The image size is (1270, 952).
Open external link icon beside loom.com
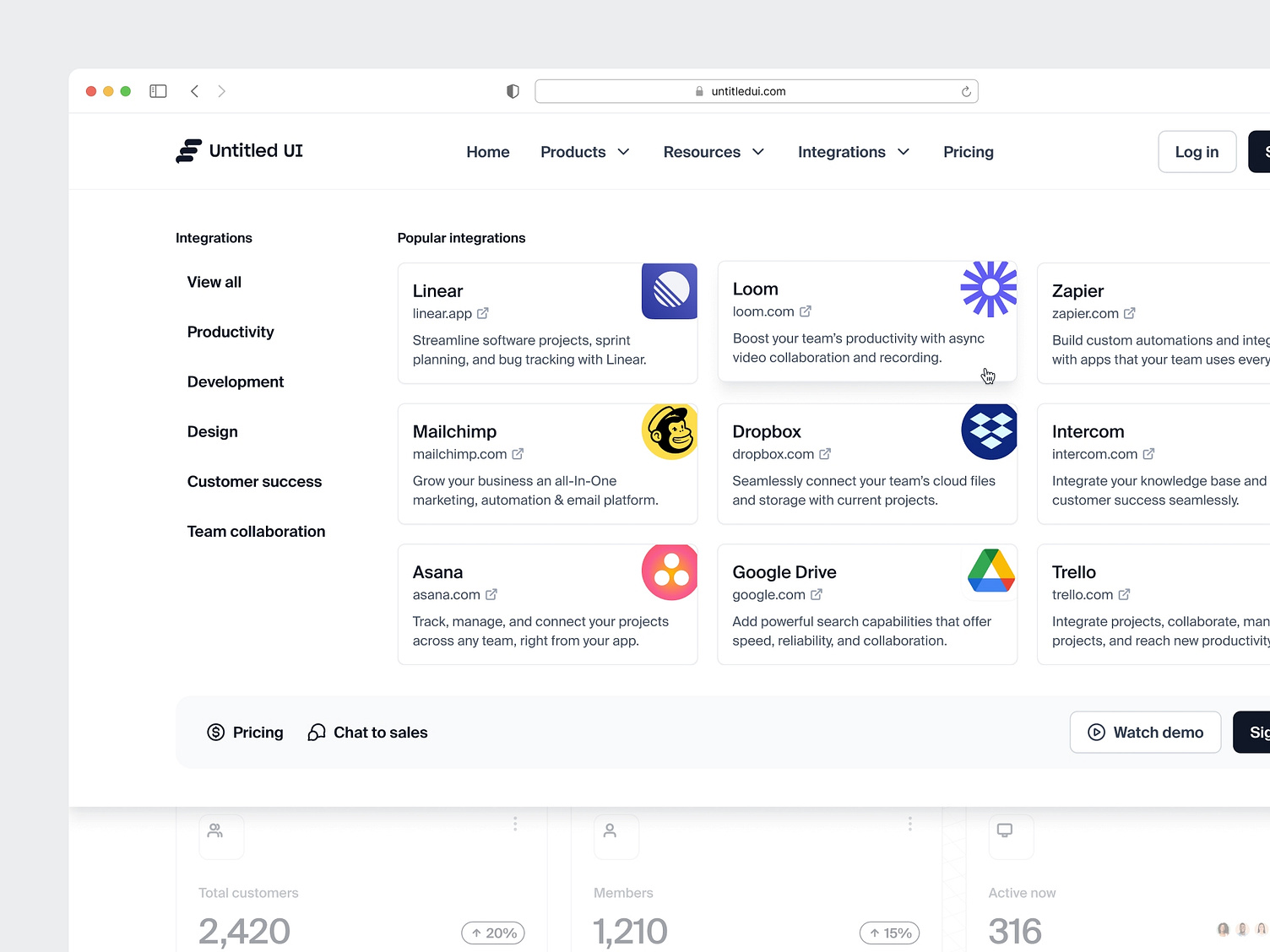(x=806, y=311)
